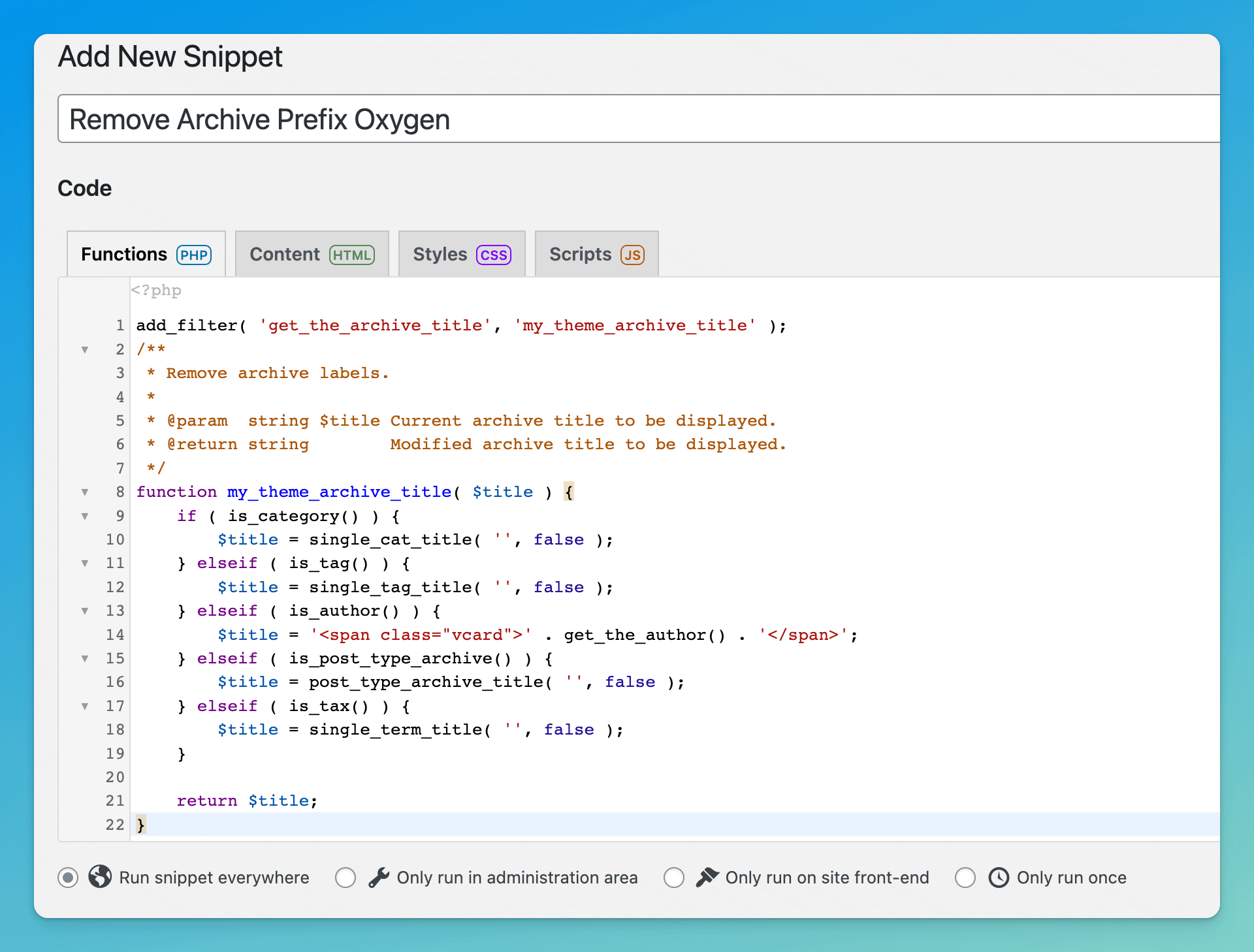Click 'Remove archive labels.' comment text
Viewport: 1254px width, 952px height.
[x=278, y=373]
